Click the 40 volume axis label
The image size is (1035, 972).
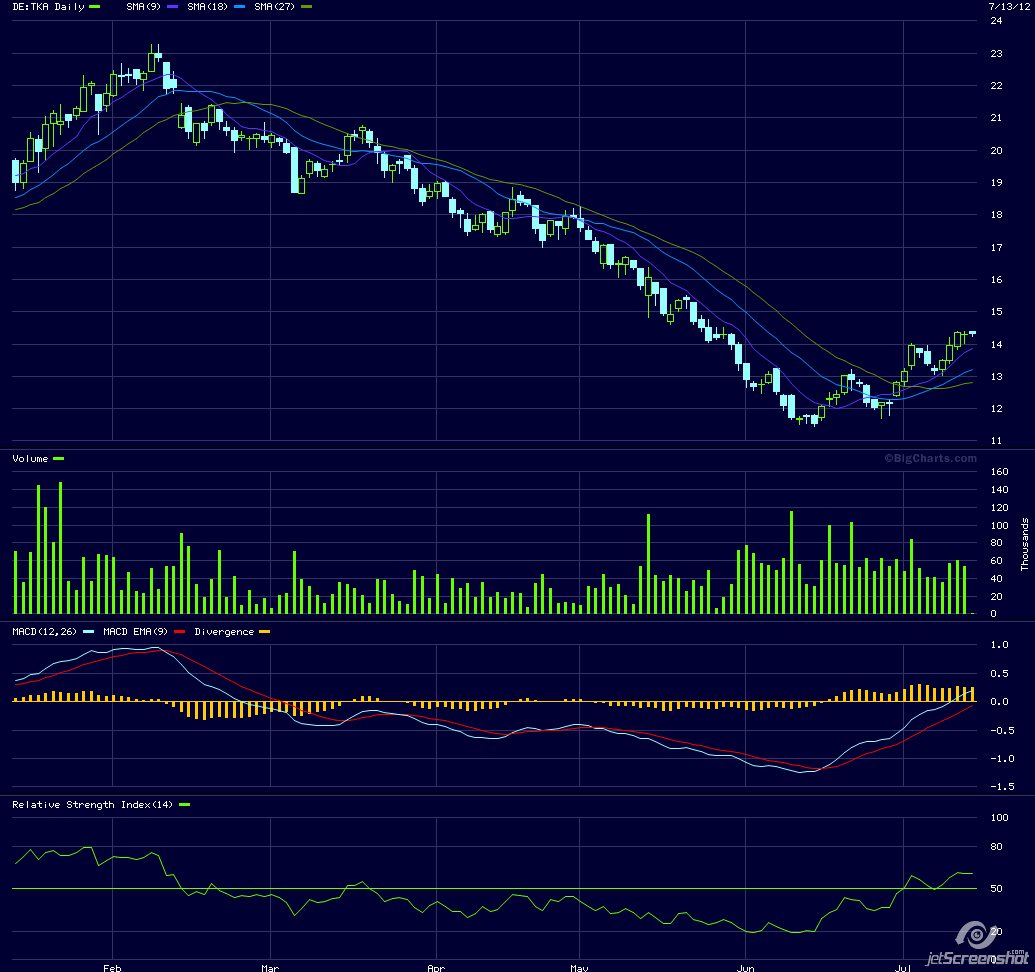pos(996,579)
